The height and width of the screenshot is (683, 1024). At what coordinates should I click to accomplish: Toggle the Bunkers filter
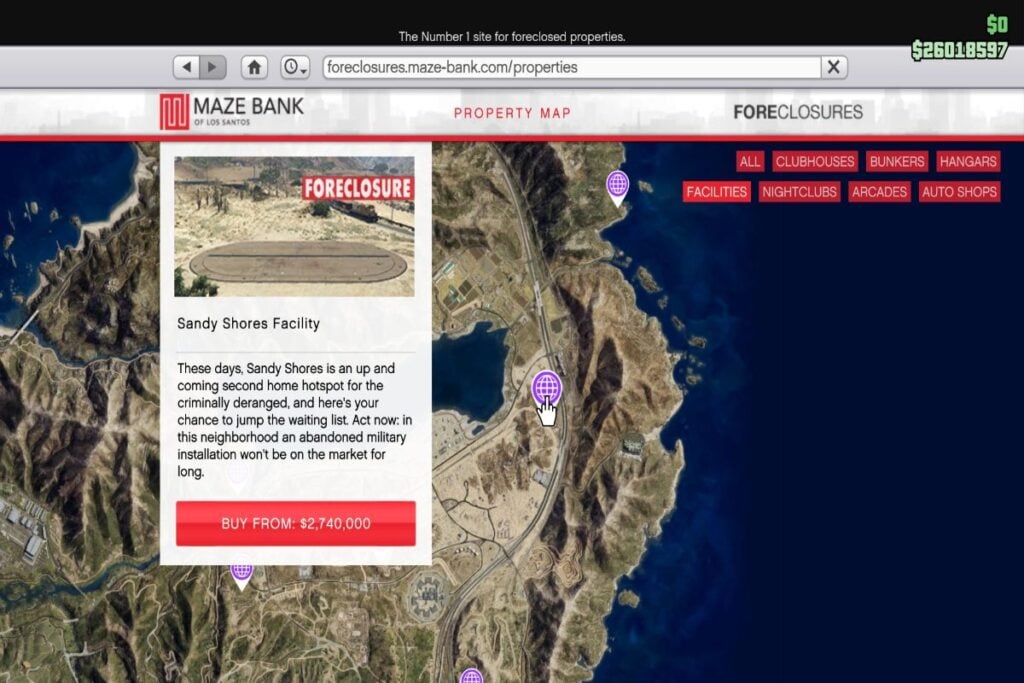(x=897, y=161)
